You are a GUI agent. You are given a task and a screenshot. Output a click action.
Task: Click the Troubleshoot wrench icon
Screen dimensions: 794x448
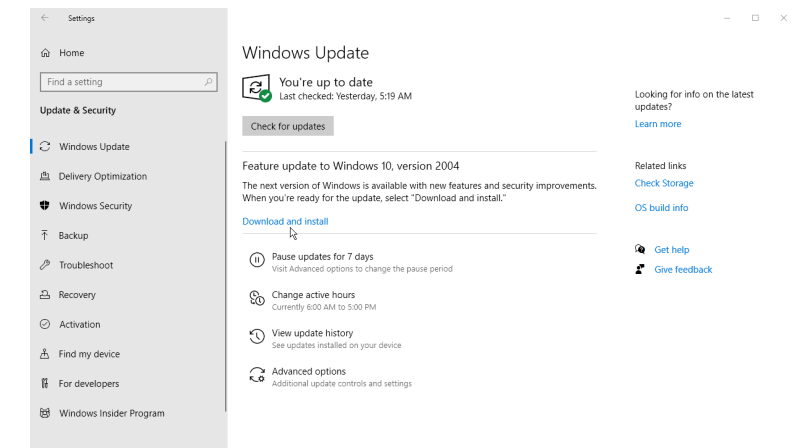click(45, 265)
